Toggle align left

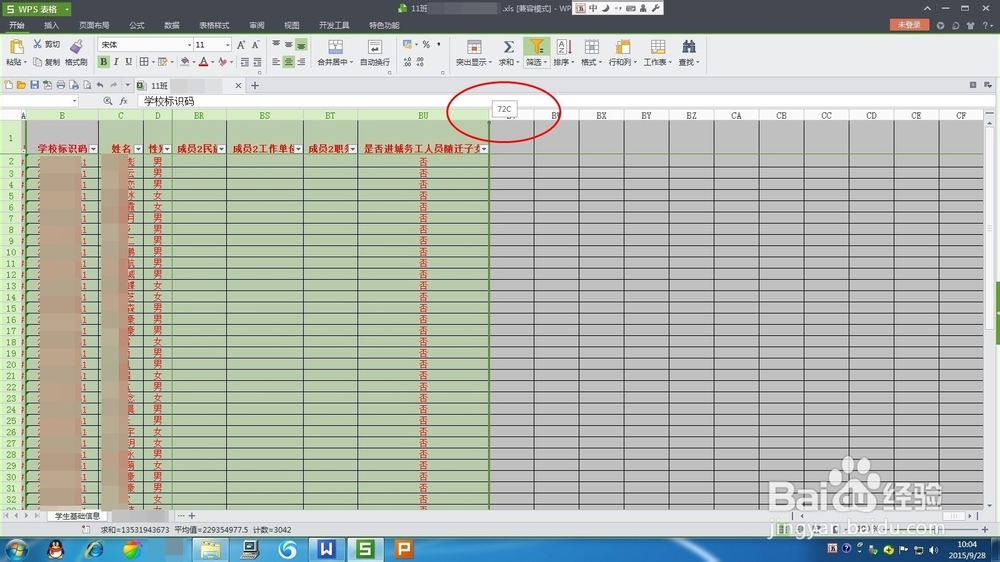click(x=276, y=62)
